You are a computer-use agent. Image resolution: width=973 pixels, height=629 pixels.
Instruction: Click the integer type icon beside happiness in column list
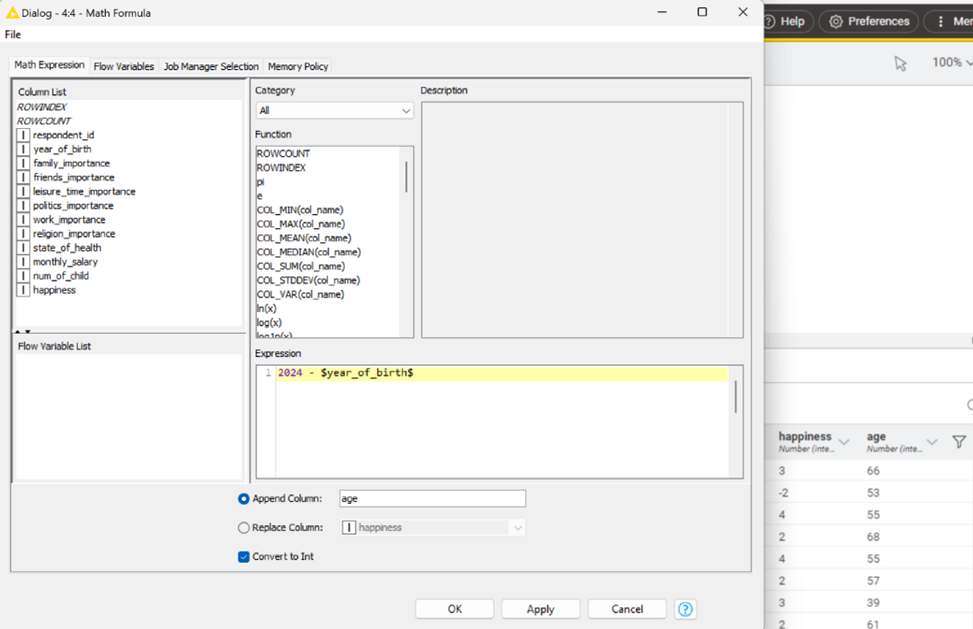point(23,290)
